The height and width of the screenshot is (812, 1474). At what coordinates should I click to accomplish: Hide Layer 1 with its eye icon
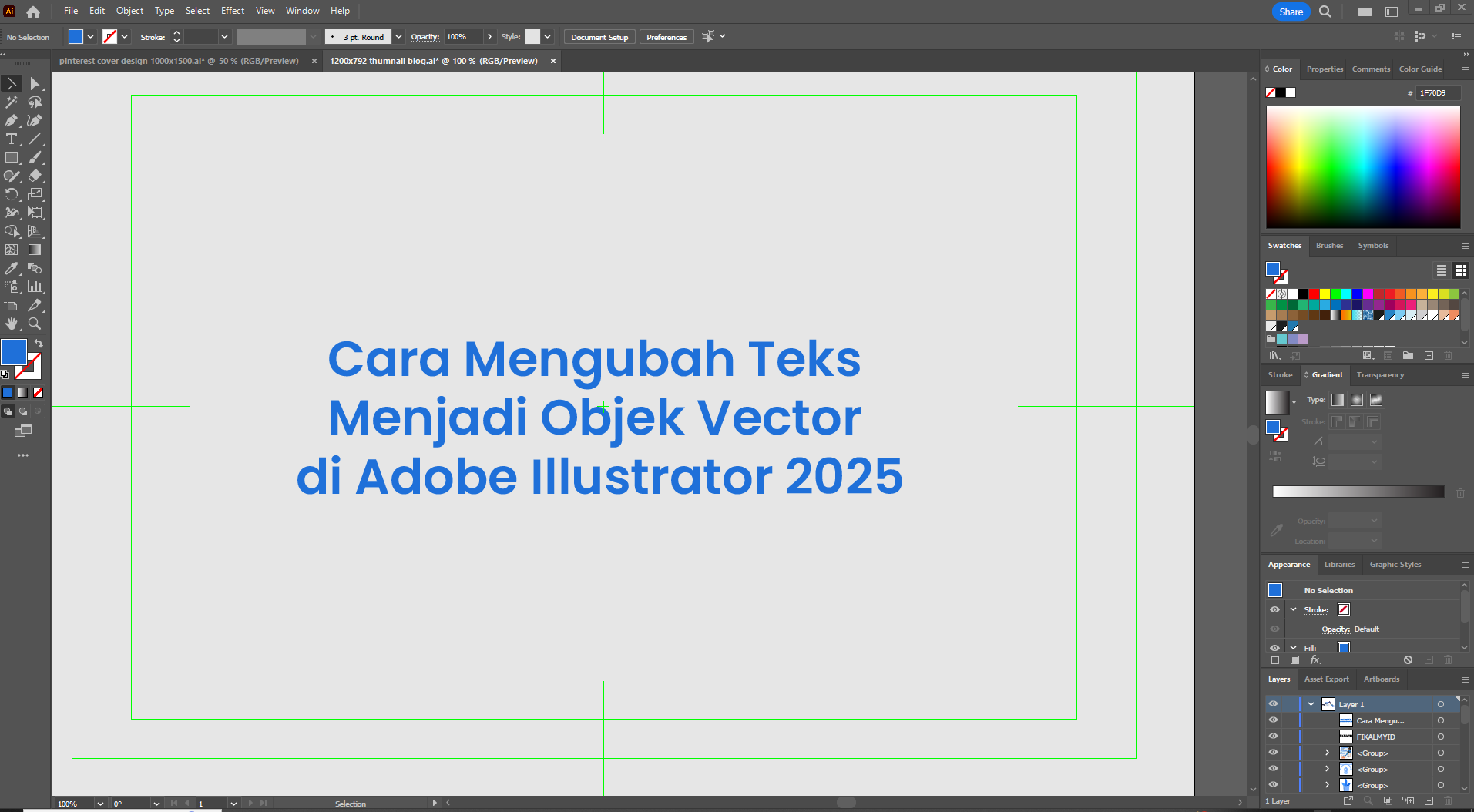coord(1273,704)
